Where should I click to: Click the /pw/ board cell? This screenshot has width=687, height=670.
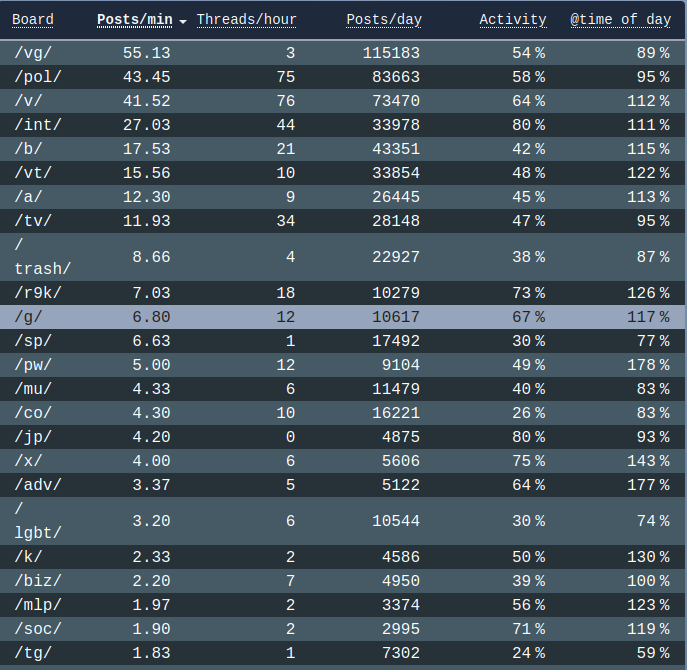point(33,365)
